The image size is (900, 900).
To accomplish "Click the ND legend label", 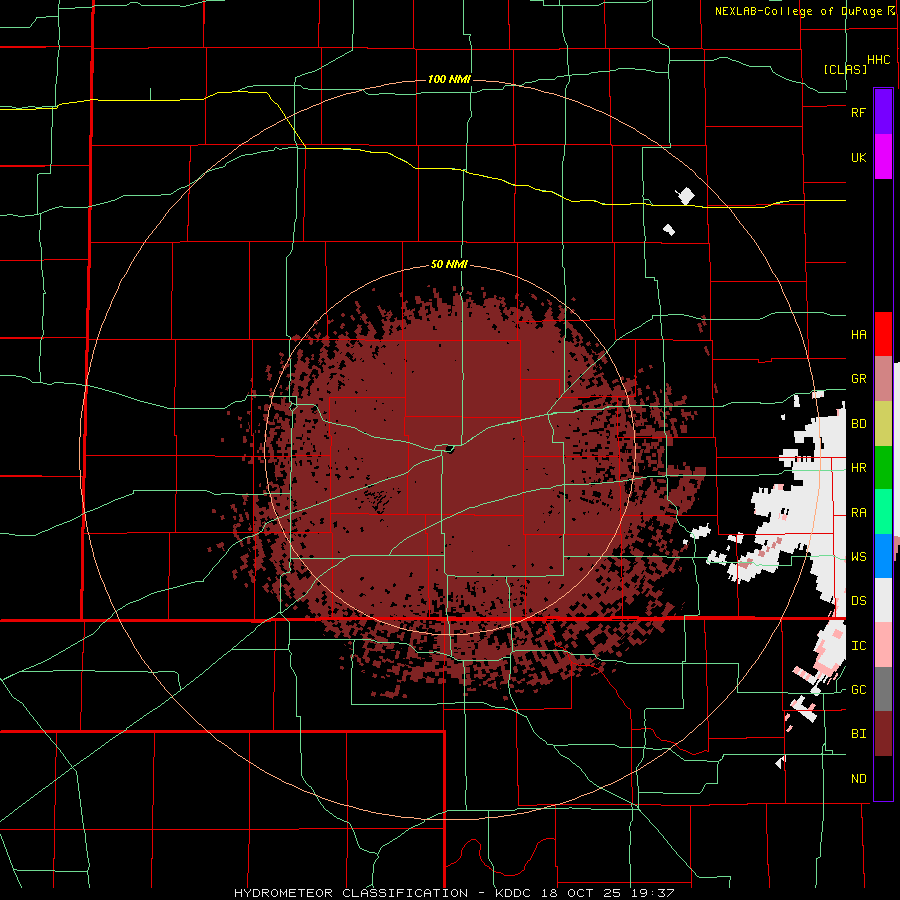I will point(858,779).
